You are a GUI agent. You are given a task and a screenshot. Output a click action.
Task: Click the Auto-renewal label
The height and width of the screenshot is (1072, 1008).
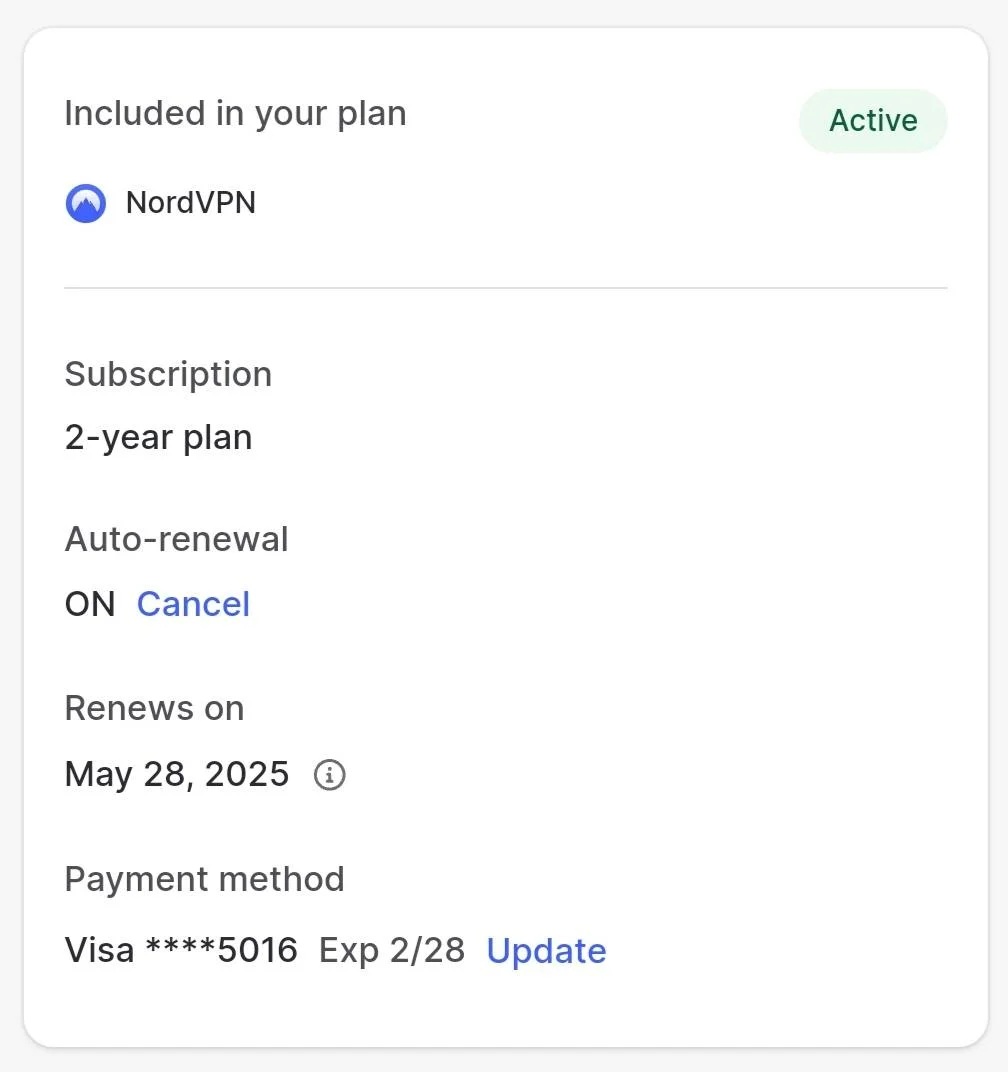[x=176, y=539]
